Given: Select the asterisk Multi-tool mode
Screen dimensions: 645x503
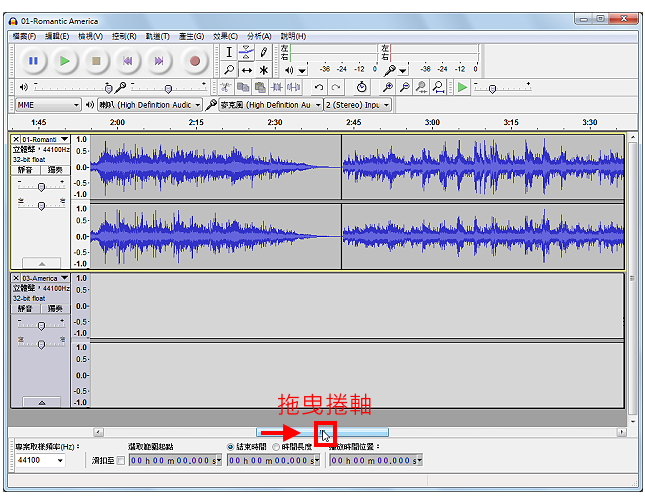Looking at the screenshot, I should coord(263,70).
